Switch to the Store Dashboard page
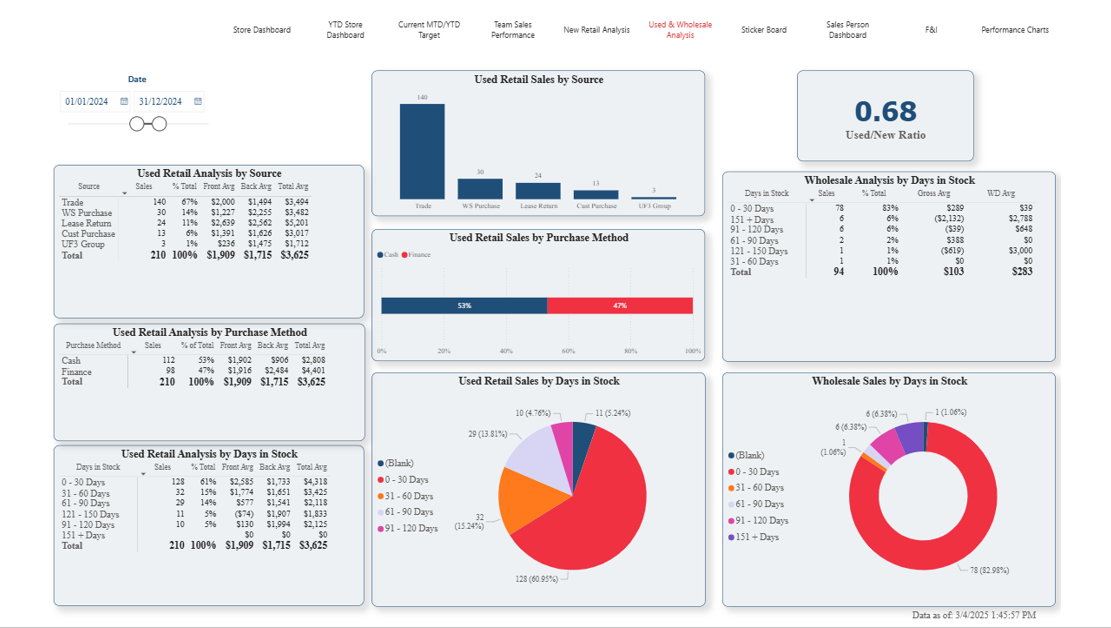1111x628 pixels. coord(262,29)
